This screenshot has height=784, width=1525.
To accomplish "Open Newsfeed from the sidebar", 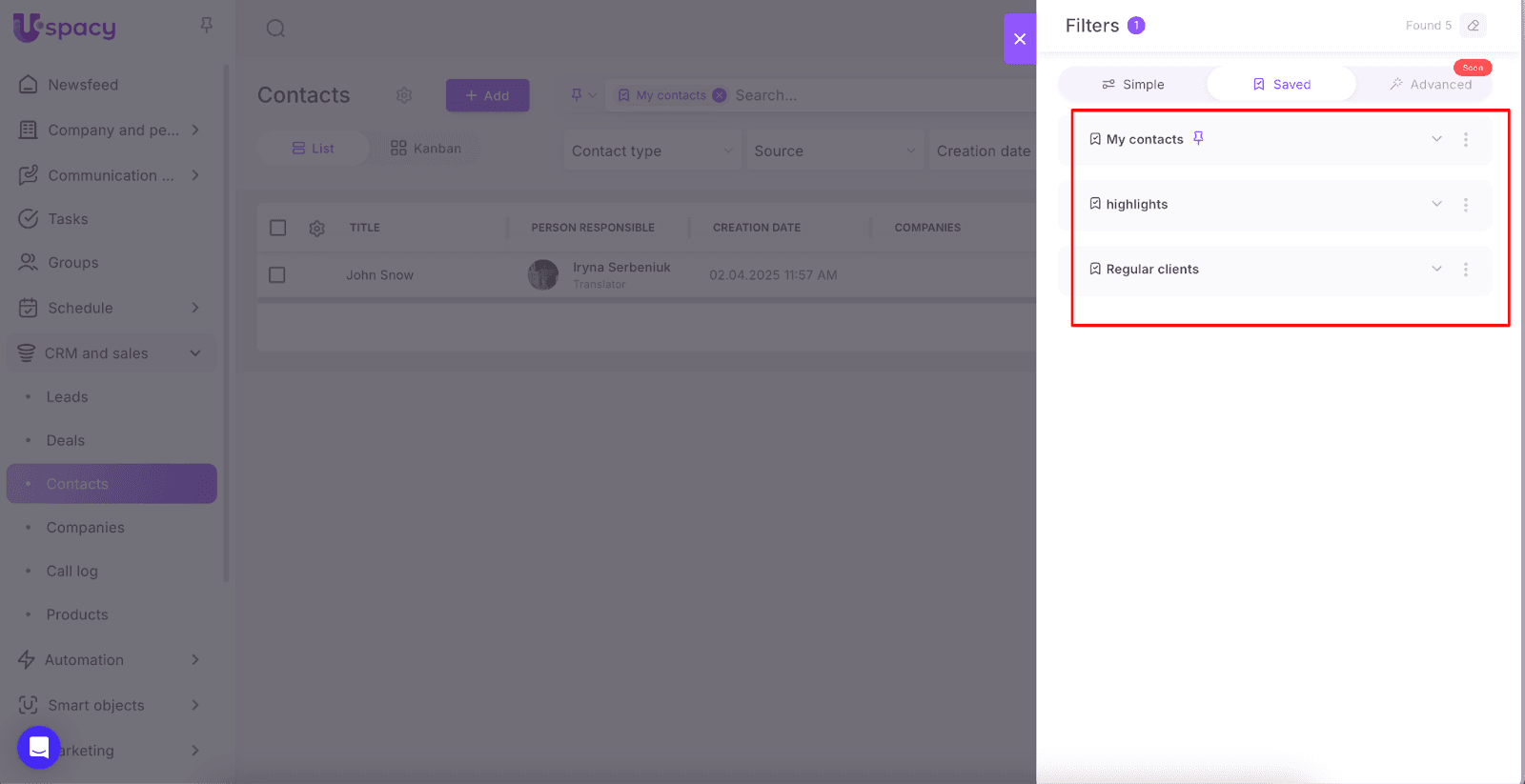I will (112, 85).
